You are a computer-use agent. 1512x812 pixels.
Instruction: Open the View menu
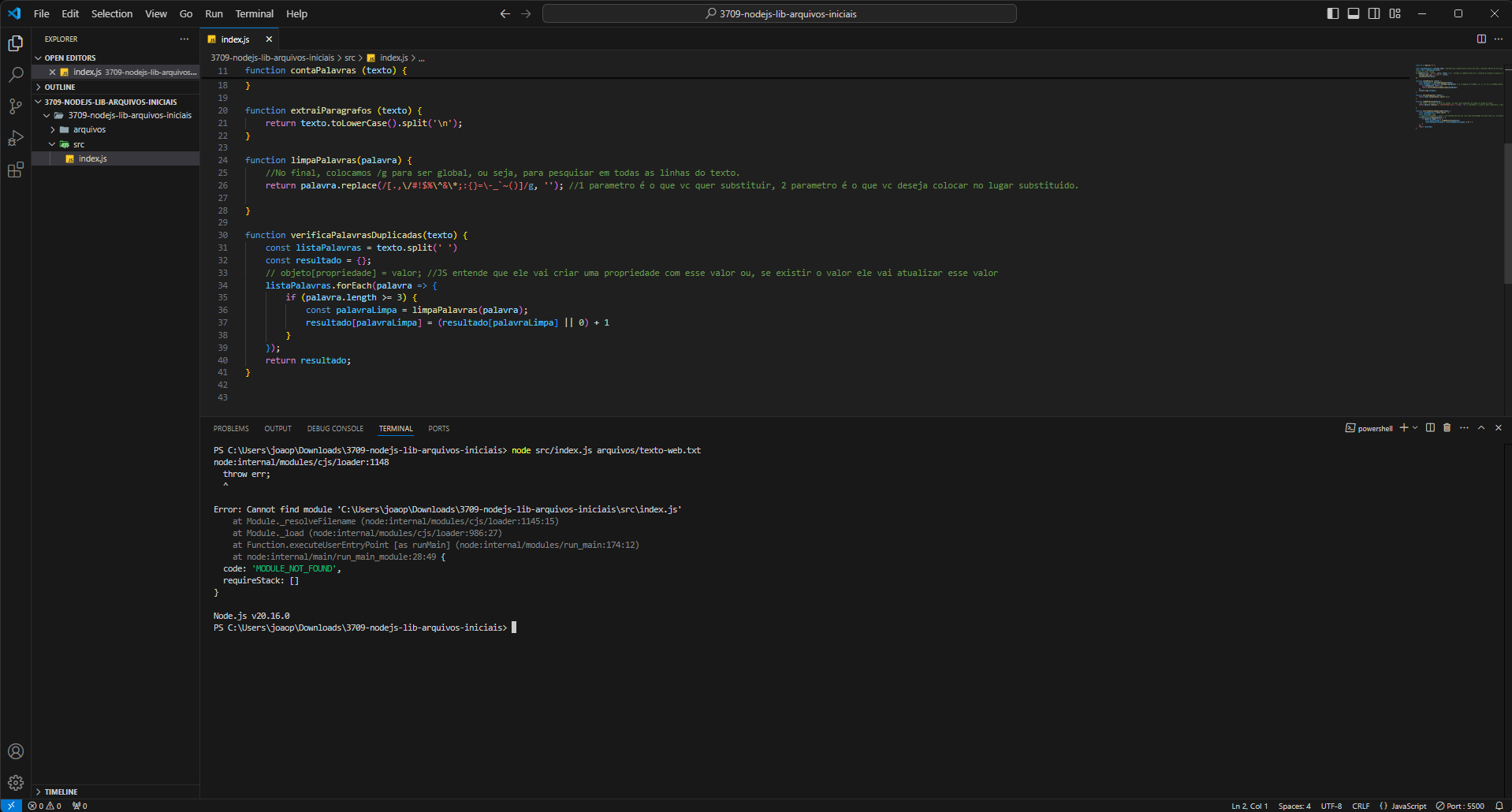[156, 13]
